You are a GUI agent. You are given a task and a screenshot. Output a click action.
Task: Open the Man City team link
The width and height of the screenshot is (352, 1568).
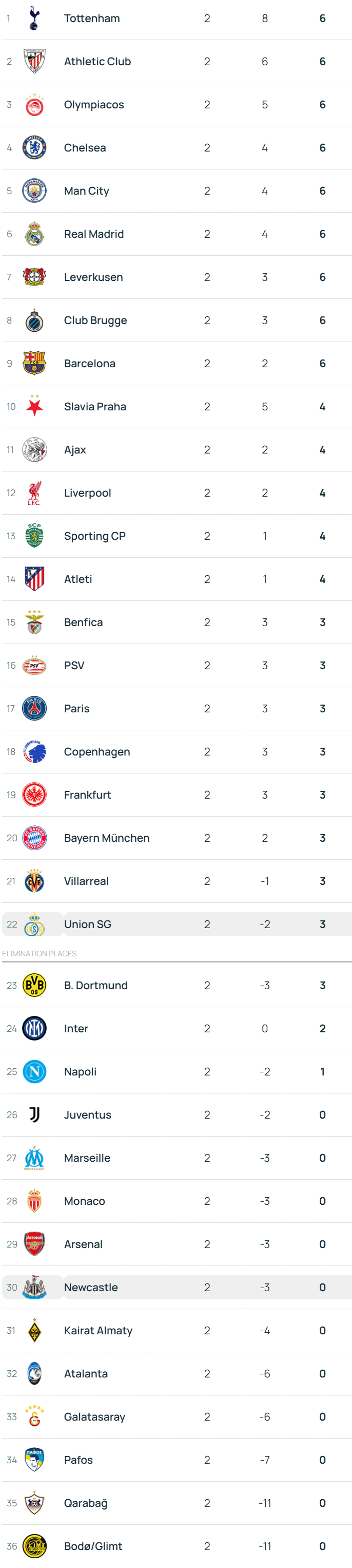pyautogui.click(x=86, y=191)
